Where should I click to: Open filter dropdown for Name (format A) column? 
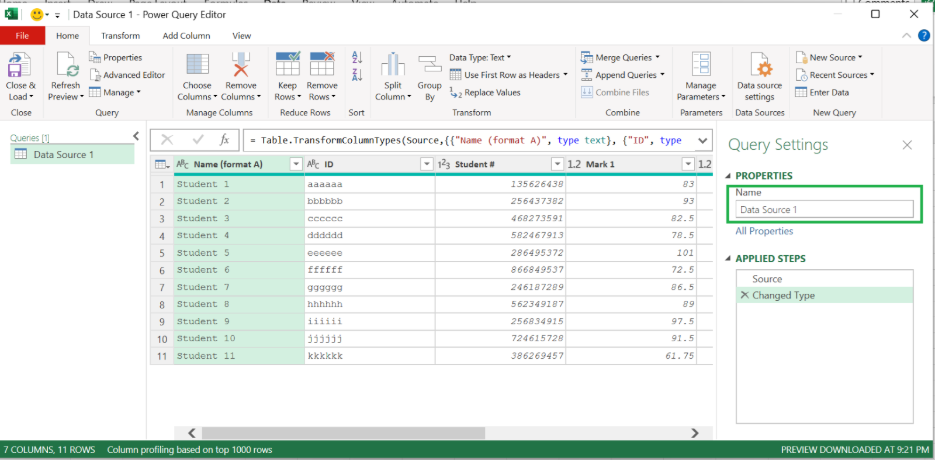click(295, 164)
